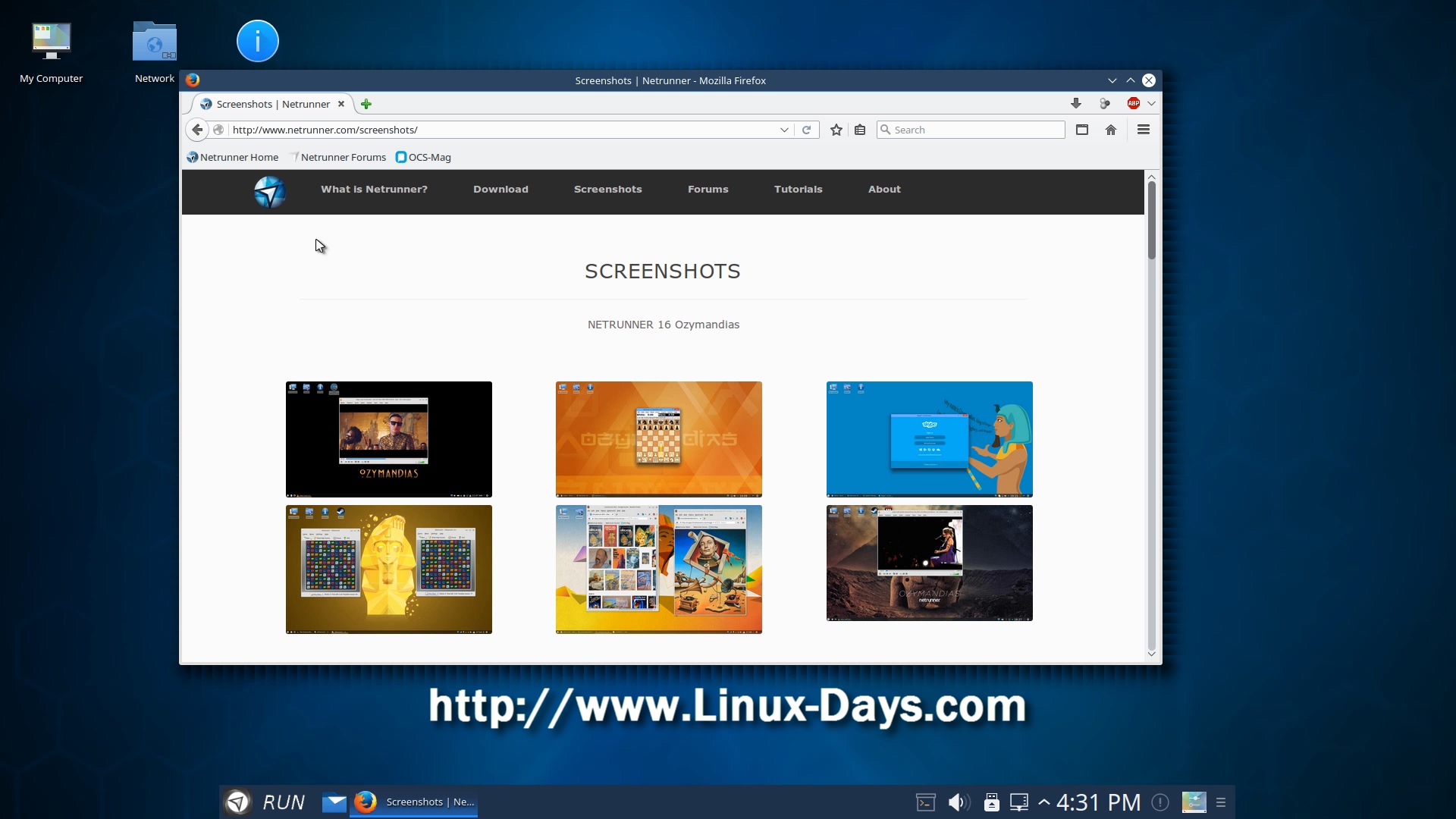Open the OCS-Mag bookmark

423,157
